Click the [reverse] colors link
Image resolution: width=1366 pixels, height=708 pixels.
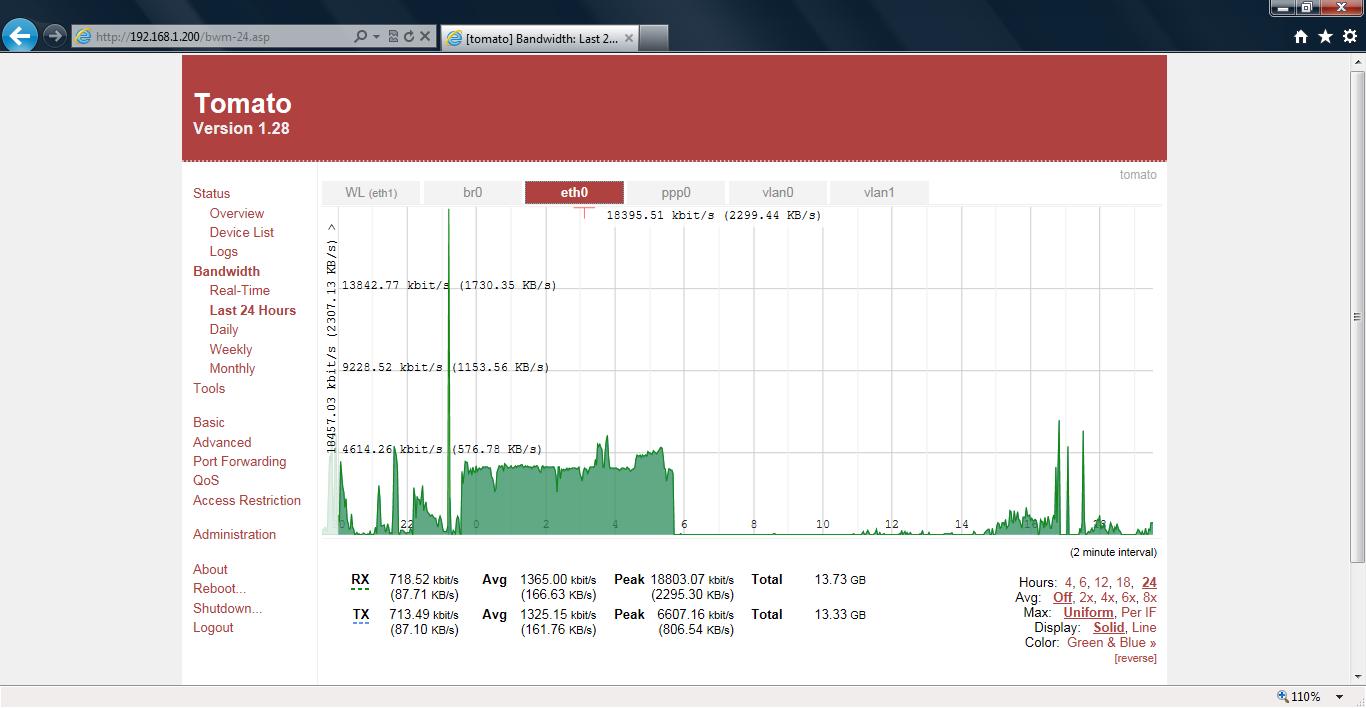[1135, 658]
